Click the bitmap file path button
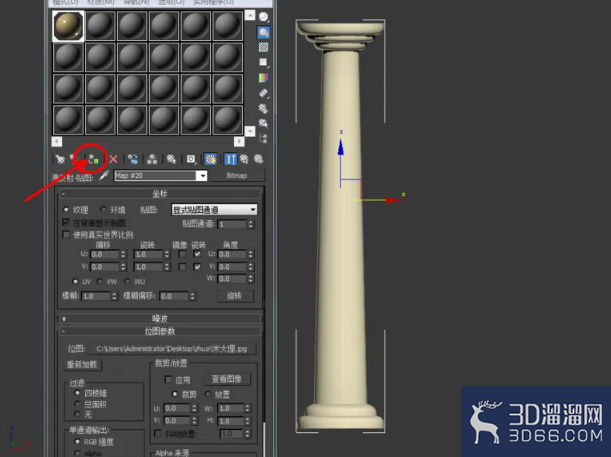Image resolution: width=611 pixels, height=457 pixels. pos(172,349)
